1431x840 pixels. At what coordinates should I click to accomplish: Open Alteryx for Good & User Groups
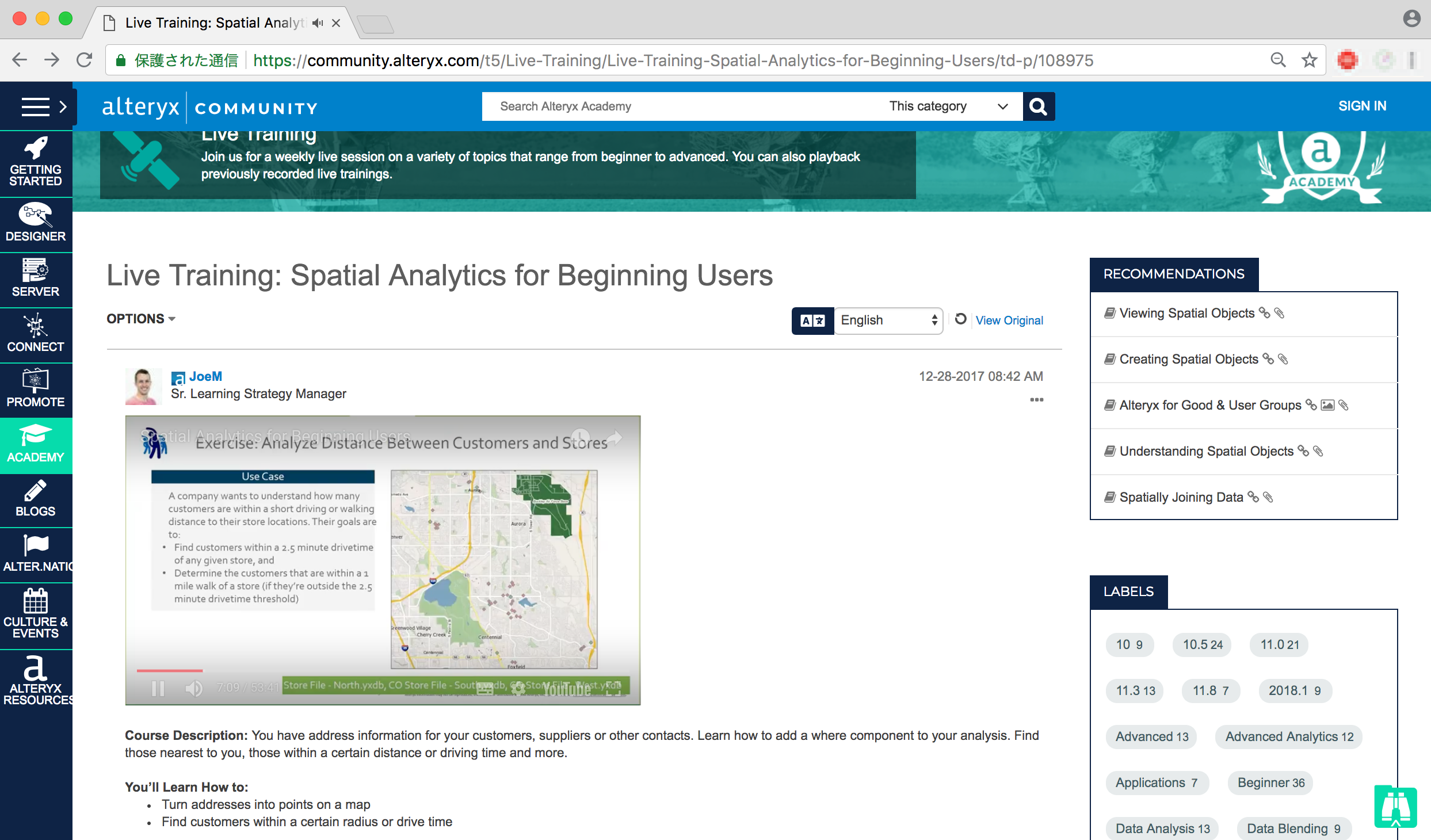coord(1210,405)
